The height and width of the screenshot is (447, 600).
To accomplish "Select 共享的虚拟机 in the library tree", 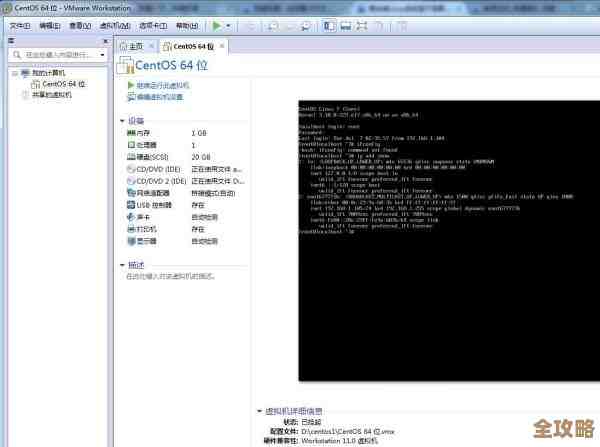I will pyautogui.click(x=52, y=95).
